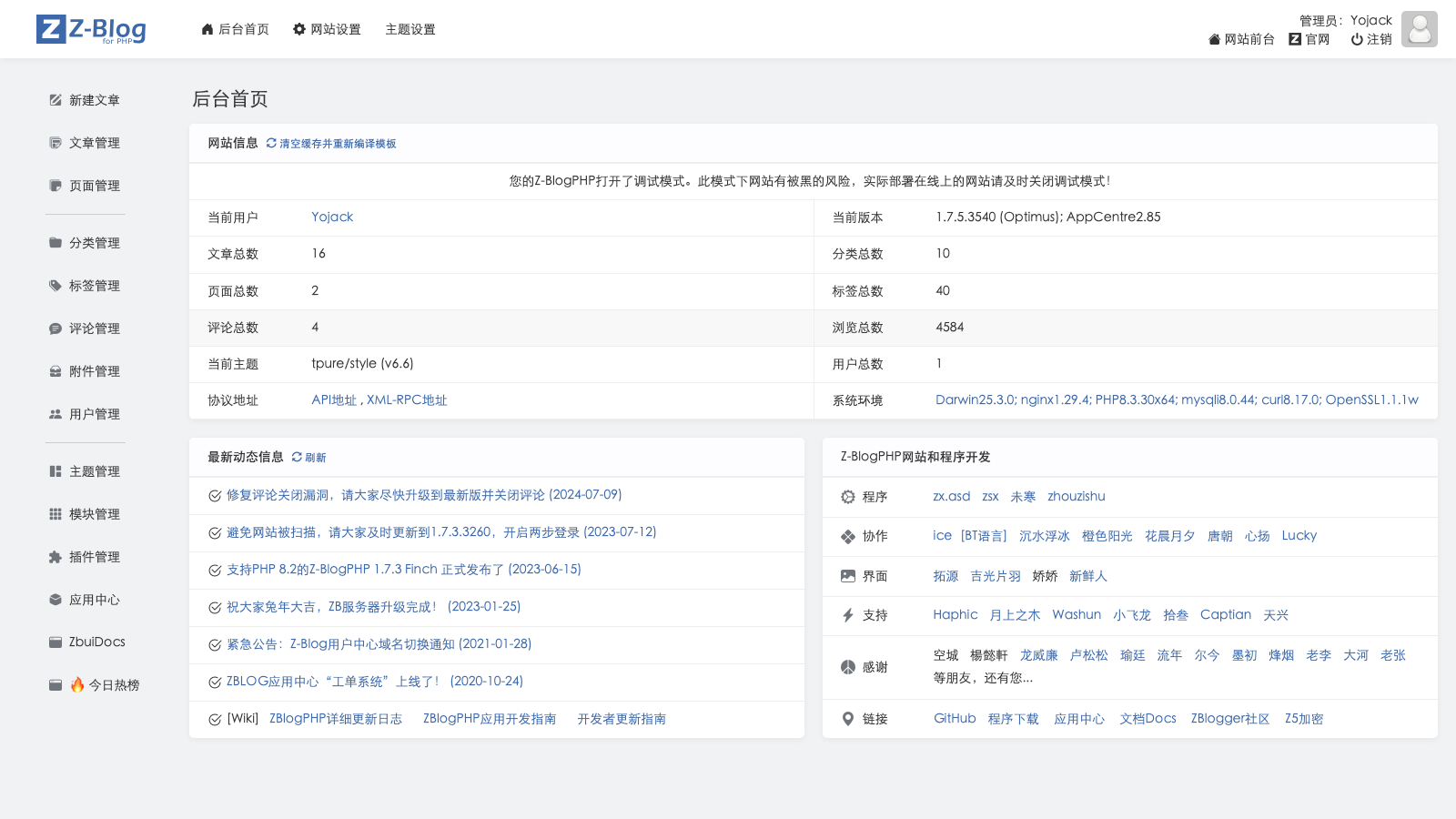The image size is (1456, 819).
Task: Open 网站设置 in top menu
Action: [x=327, y=29]
